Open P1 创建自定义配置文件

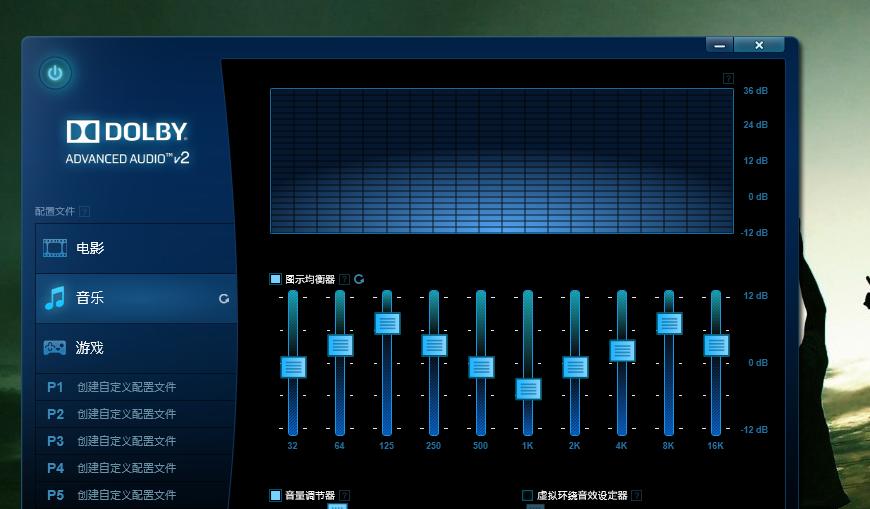(136, 387)
